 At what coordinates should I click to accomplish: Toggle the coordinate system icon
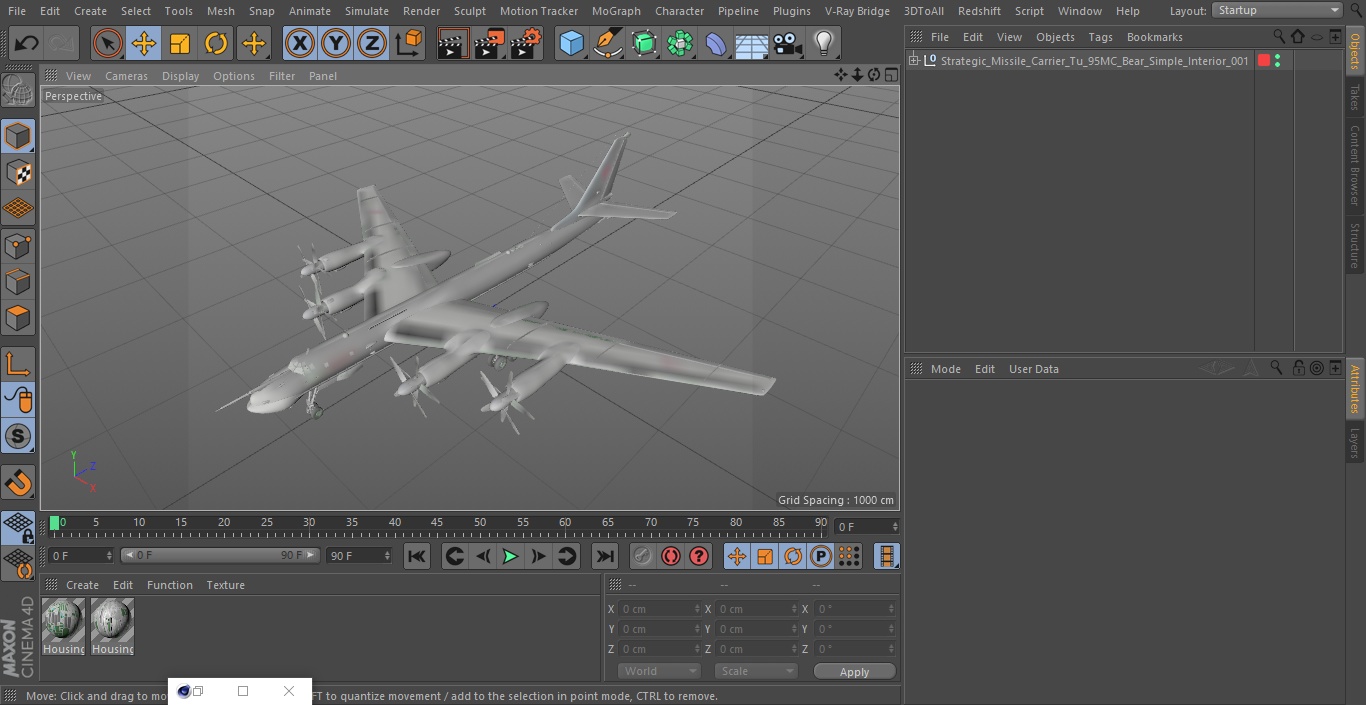pos(409,43)
